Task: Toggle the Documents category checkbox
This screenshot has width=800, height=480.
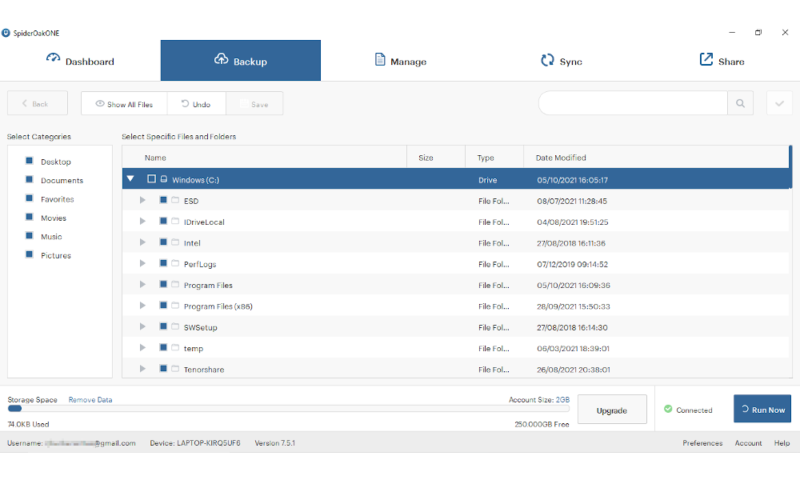Action: pos(29,180)
